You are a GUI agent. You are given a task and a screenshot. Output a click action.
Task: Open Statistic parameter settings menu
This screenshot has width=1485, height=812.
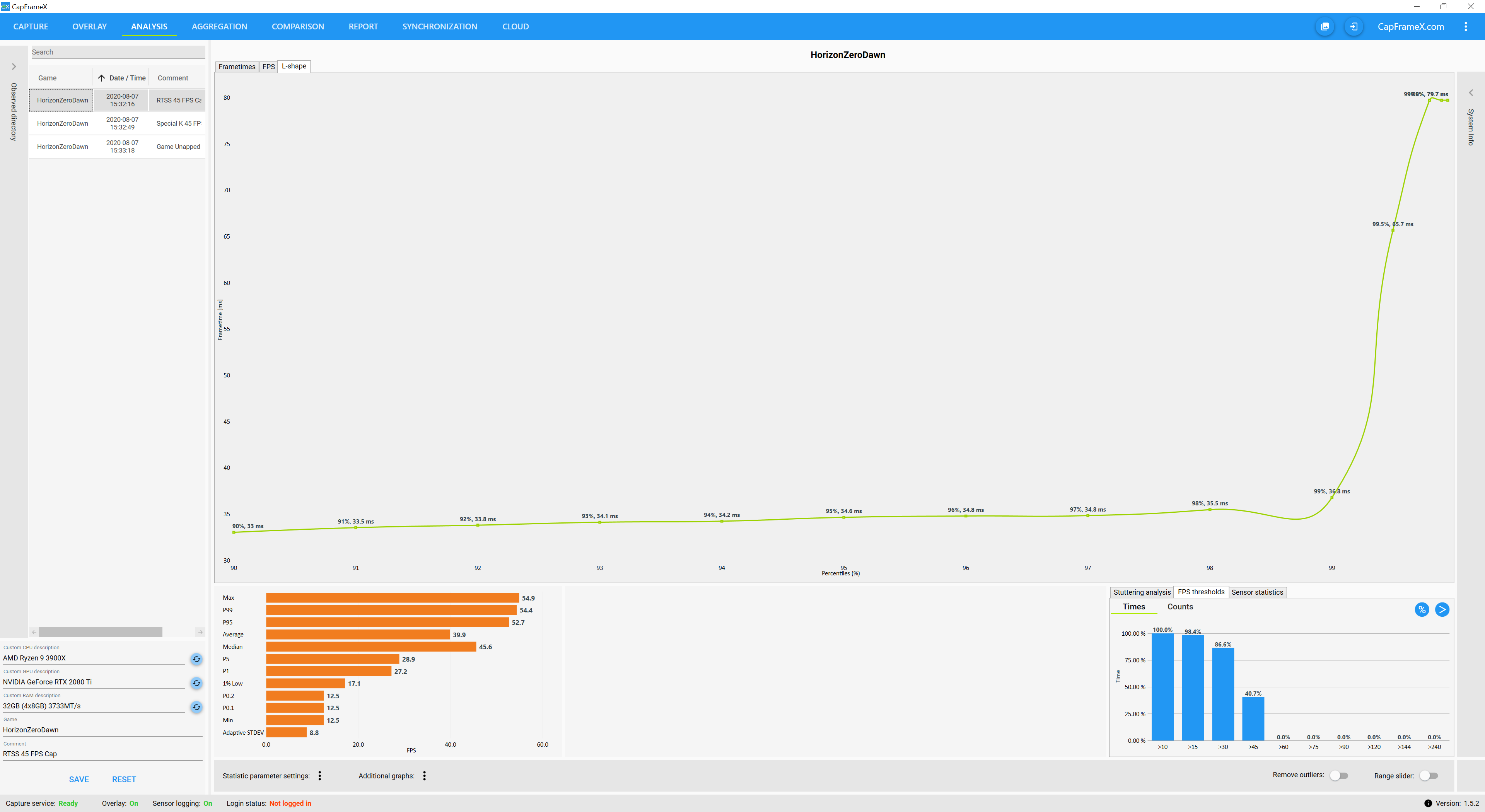(320, 776)
